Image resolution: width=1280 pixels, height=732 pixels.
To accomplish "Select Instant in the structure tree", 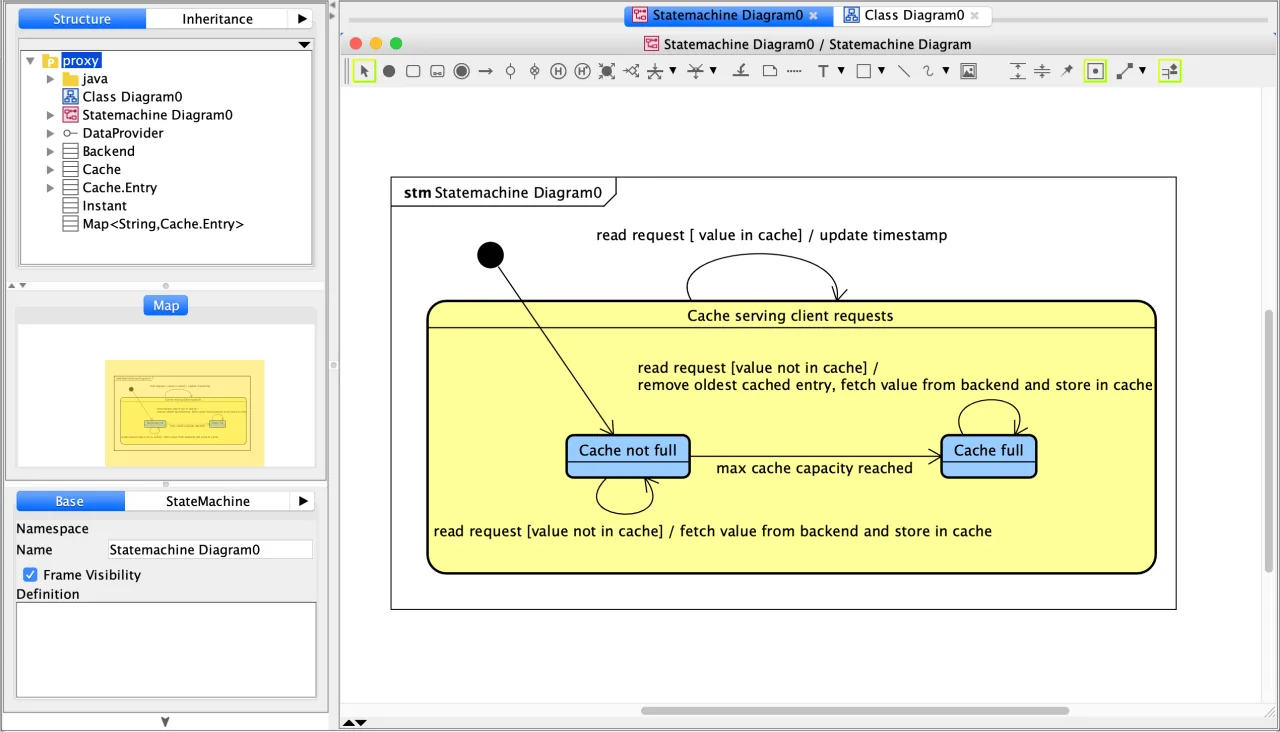I will [104, 206].
